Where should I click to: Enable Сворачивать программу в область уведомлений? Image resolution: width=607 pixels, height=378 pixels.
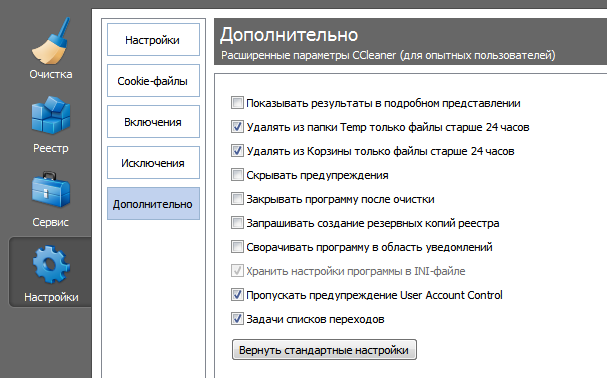pos(237,247)
